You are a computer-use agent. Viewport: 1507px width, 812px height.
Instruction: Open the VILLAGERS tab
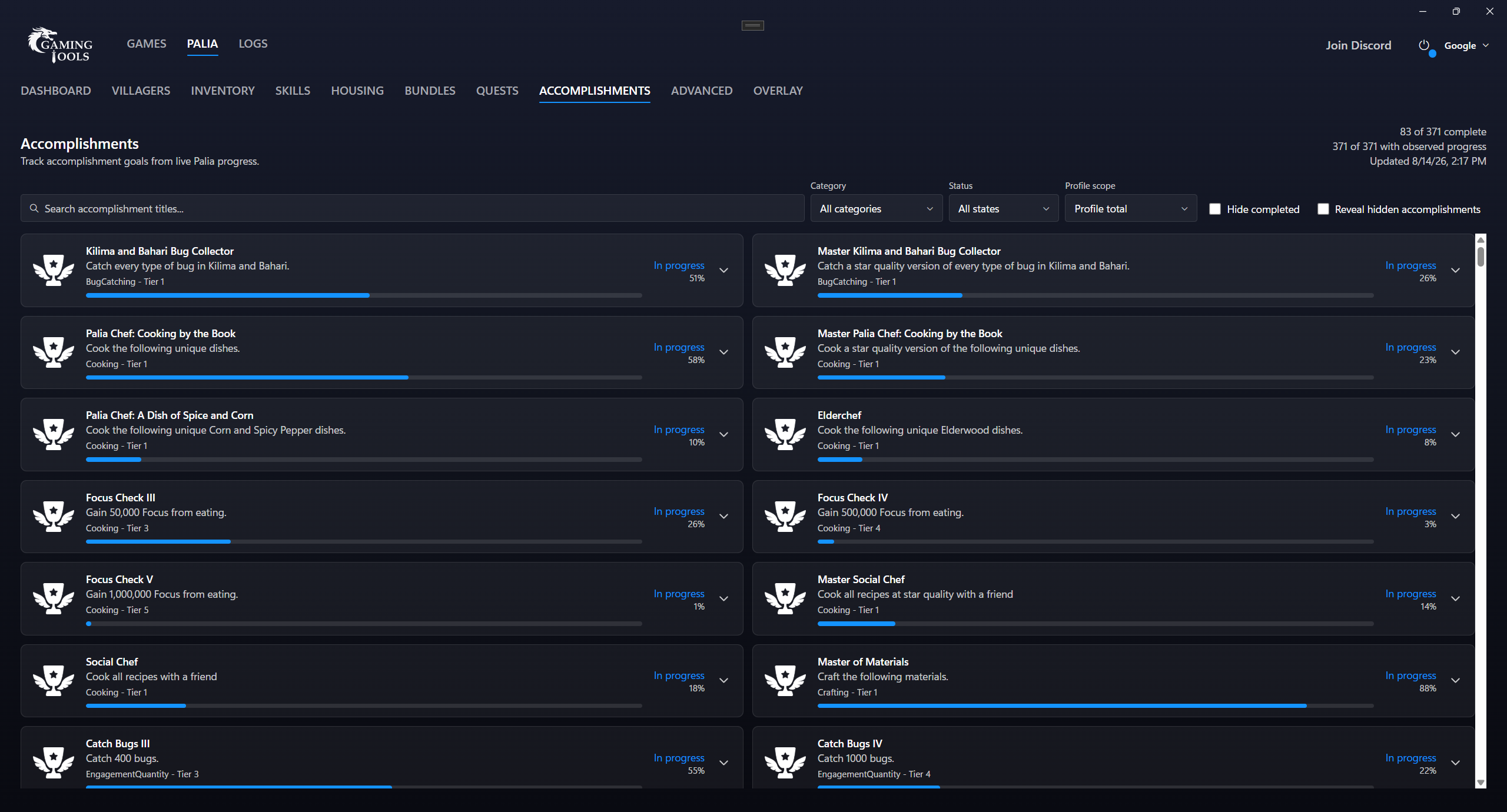pyautogui.click(x=141, y=91)
